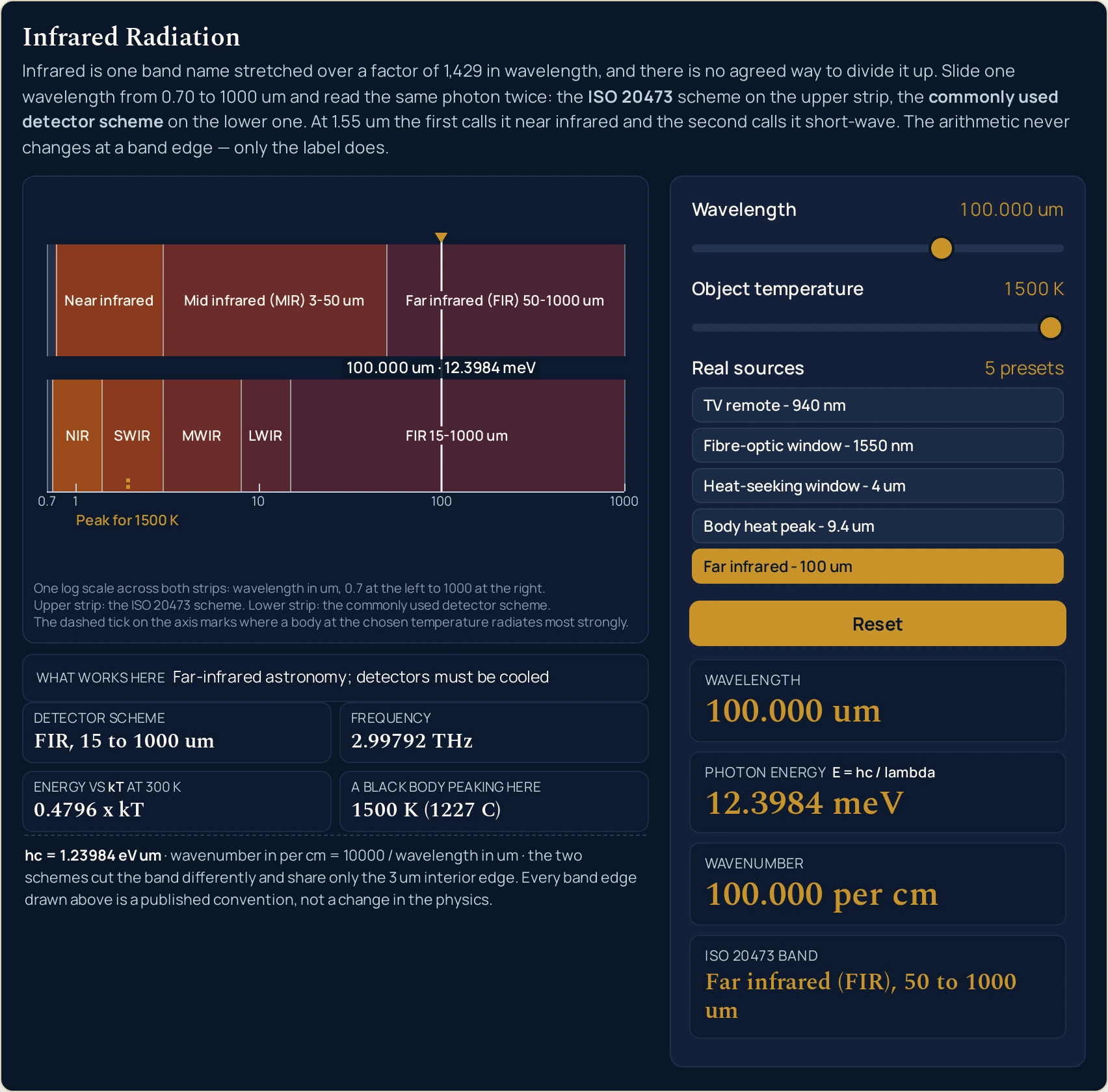Select the Body heat peak - 9.4 um preset
The width and height of the screenshot is (1108, 1092).
coord(877,526)
